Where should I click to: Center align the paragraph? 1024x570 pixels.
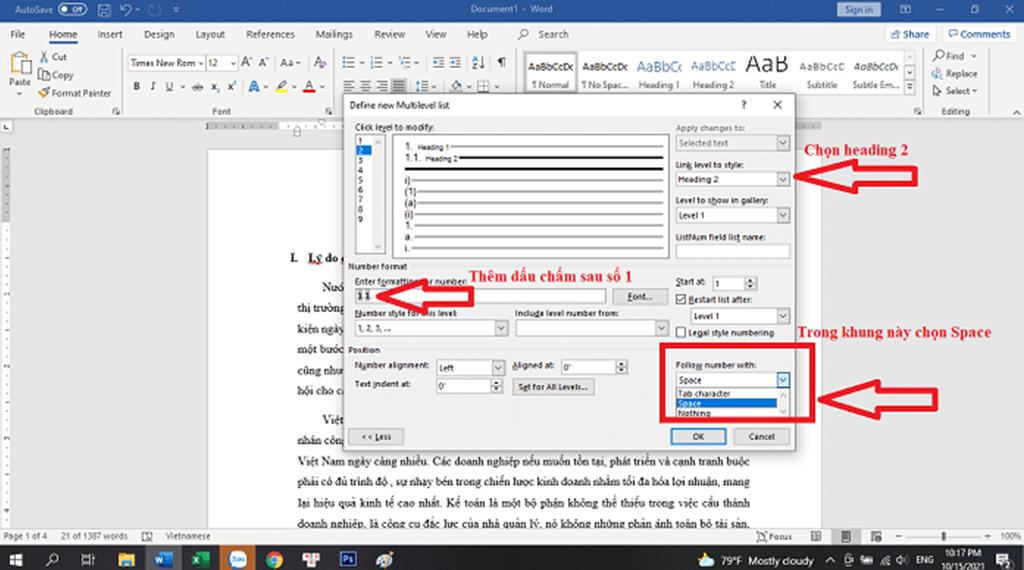tap(365, 86)
